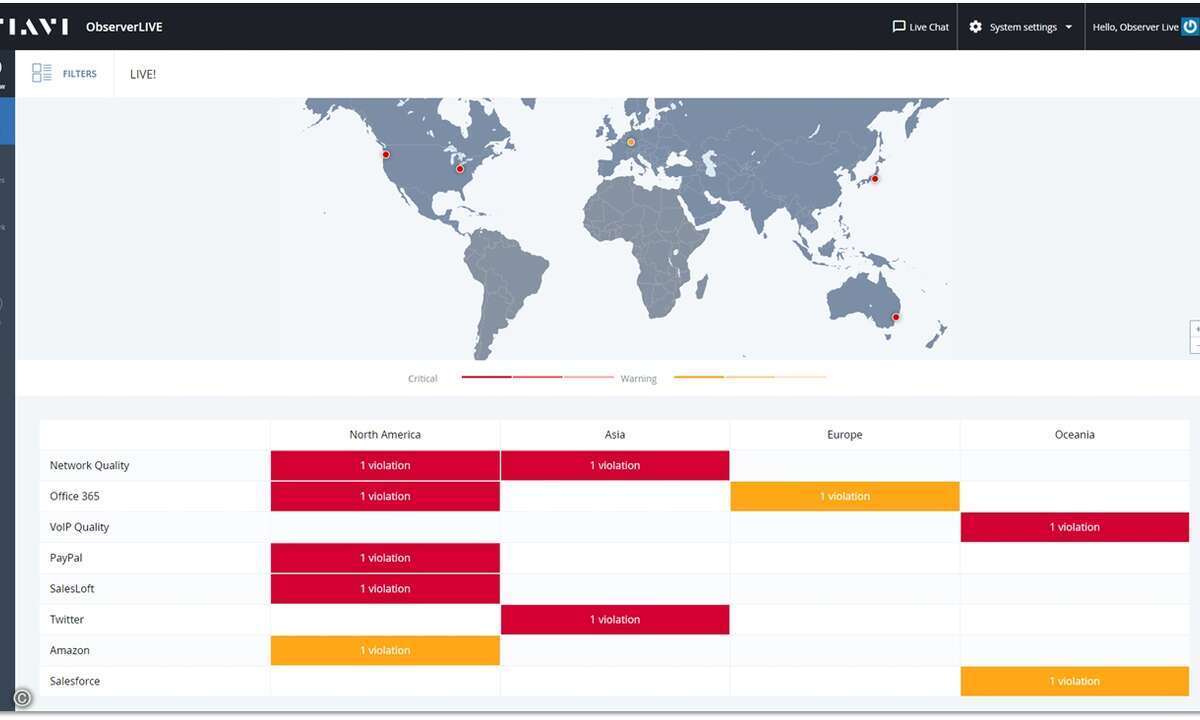Select the Network Quality row label
Screen dimensions: 1200x720
(x=90, y=466)
